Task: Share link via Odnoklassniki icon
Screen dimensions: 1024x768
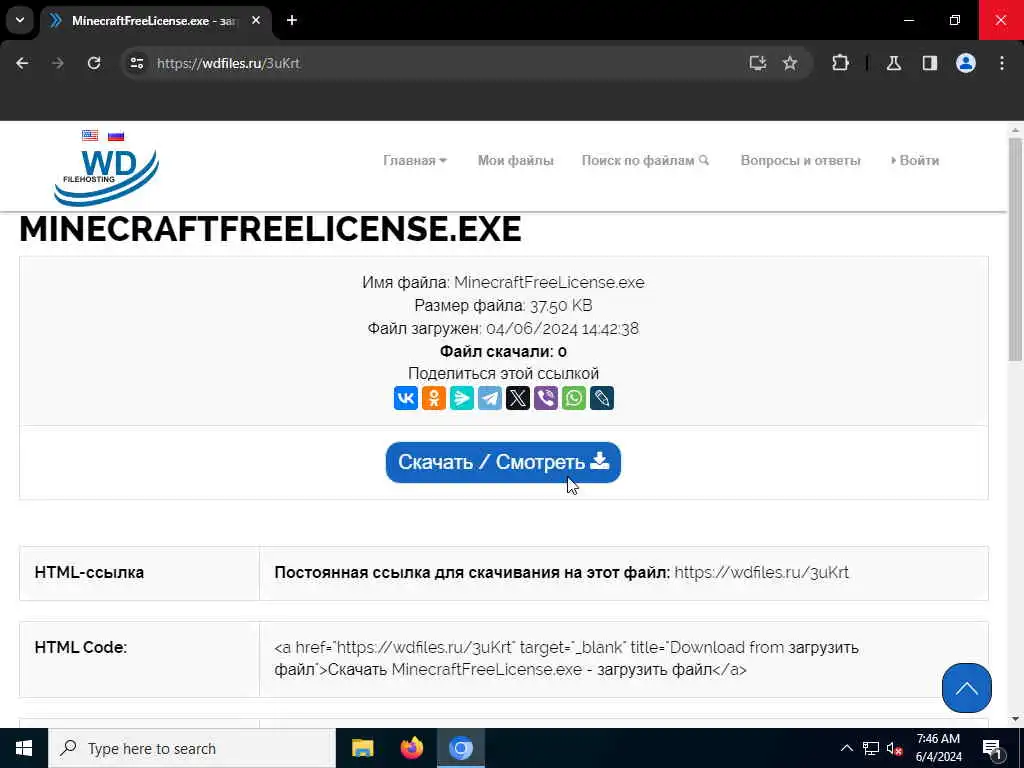Action: pyautogui.click(x=434, y=398)
